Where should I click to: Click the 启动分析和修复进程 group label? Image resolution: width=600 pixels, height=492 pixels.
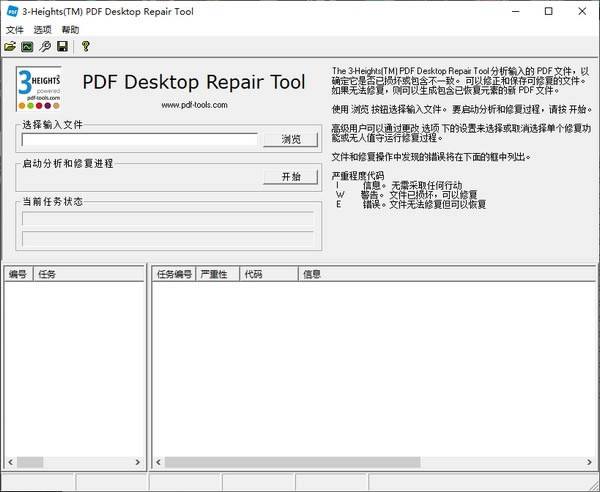point(68,163)
